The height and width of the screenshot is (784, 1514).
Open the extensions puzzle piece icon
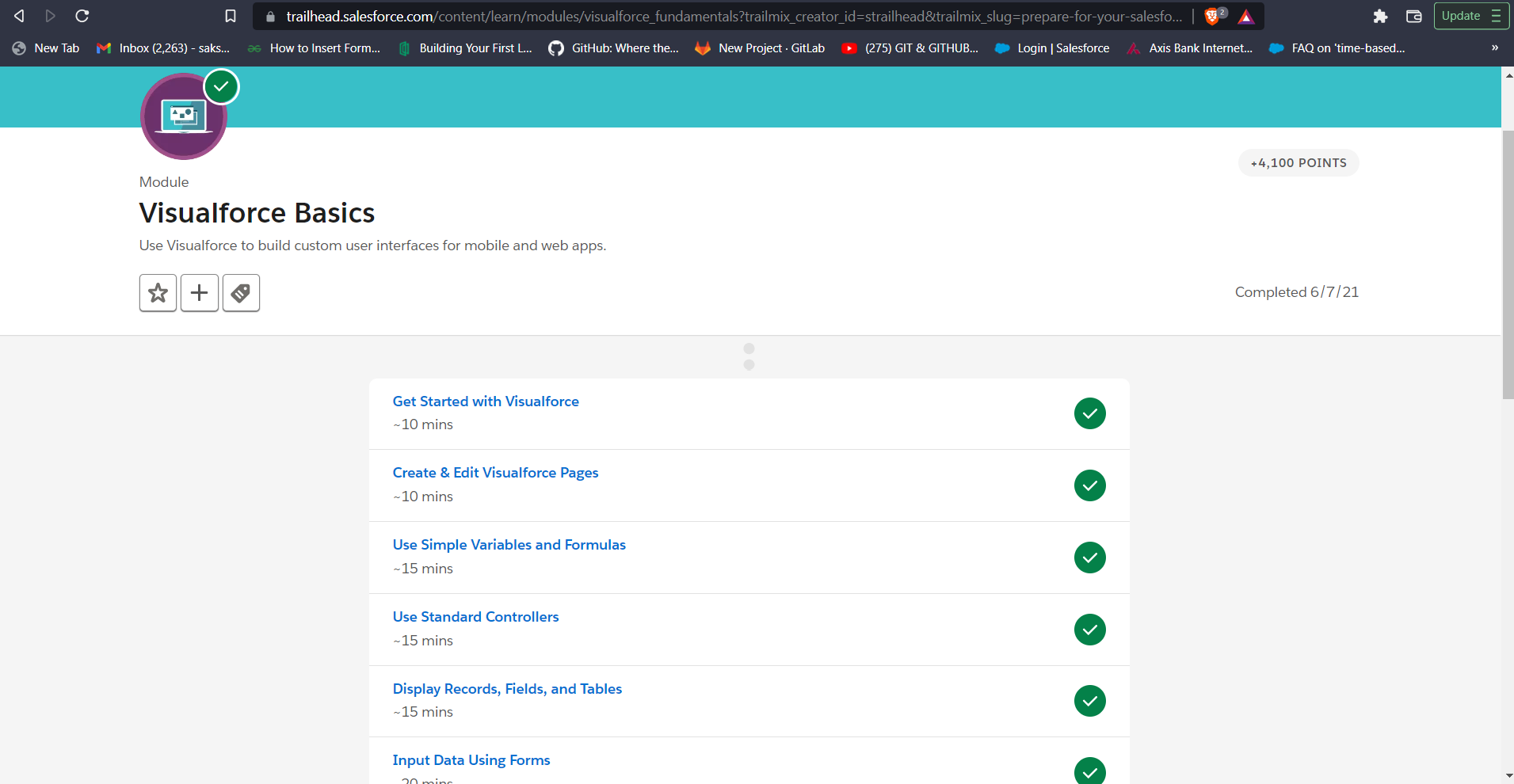1380,16
